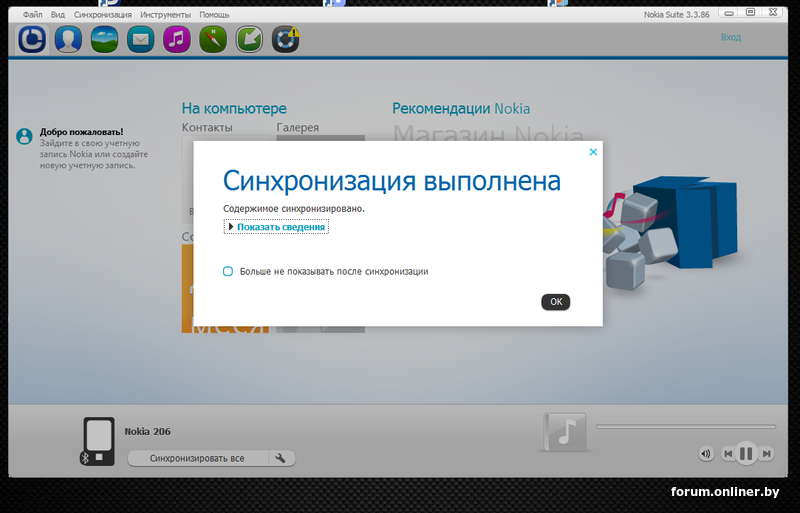
Task: Skip to the next track
Action: pyautogui.click(x=766, y=453)
